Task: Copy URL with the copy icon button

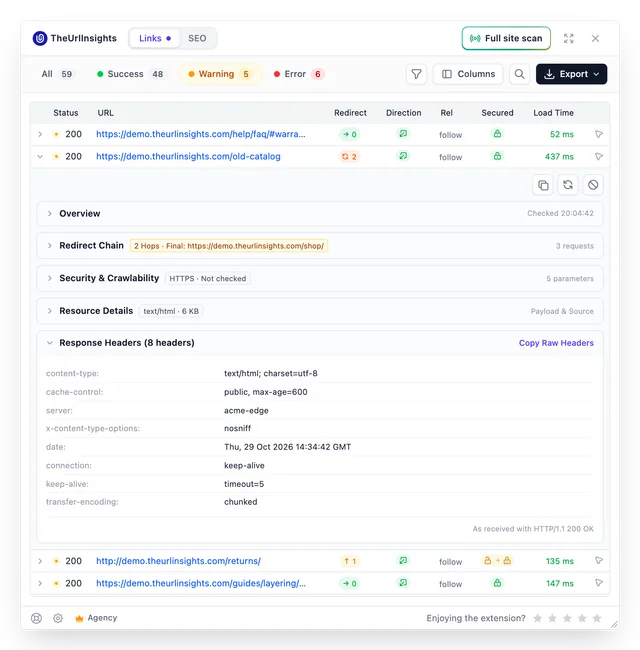Action: [x=543, y=185]
